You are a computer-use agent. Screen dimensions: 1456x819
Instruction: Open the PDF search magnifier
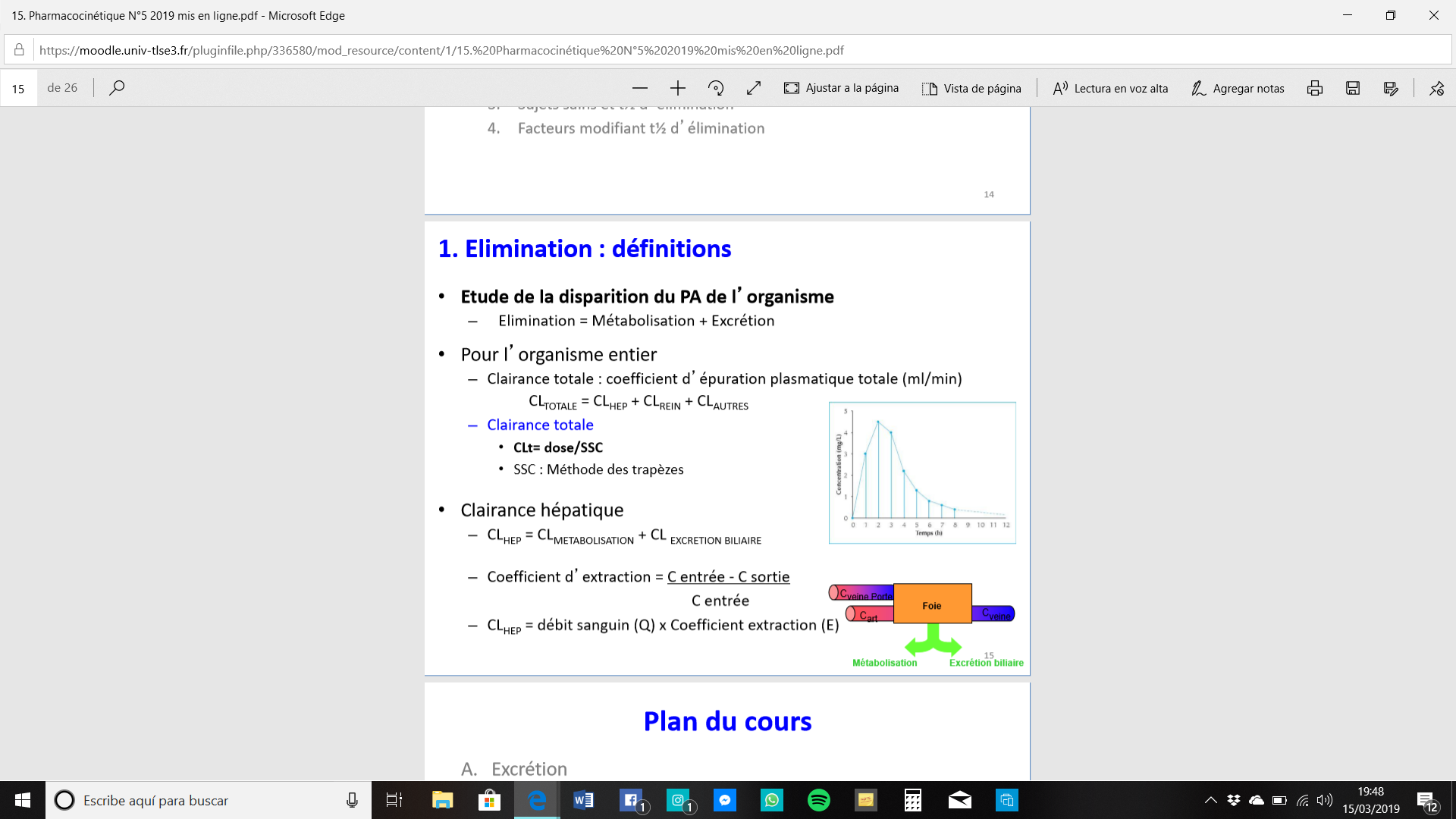(116, 88)
